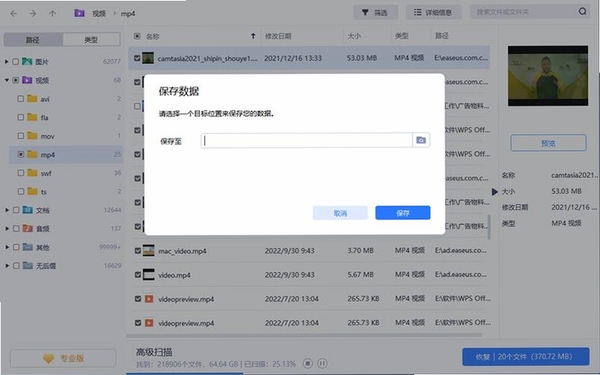Pause the advanced scan

pos(322,363)
